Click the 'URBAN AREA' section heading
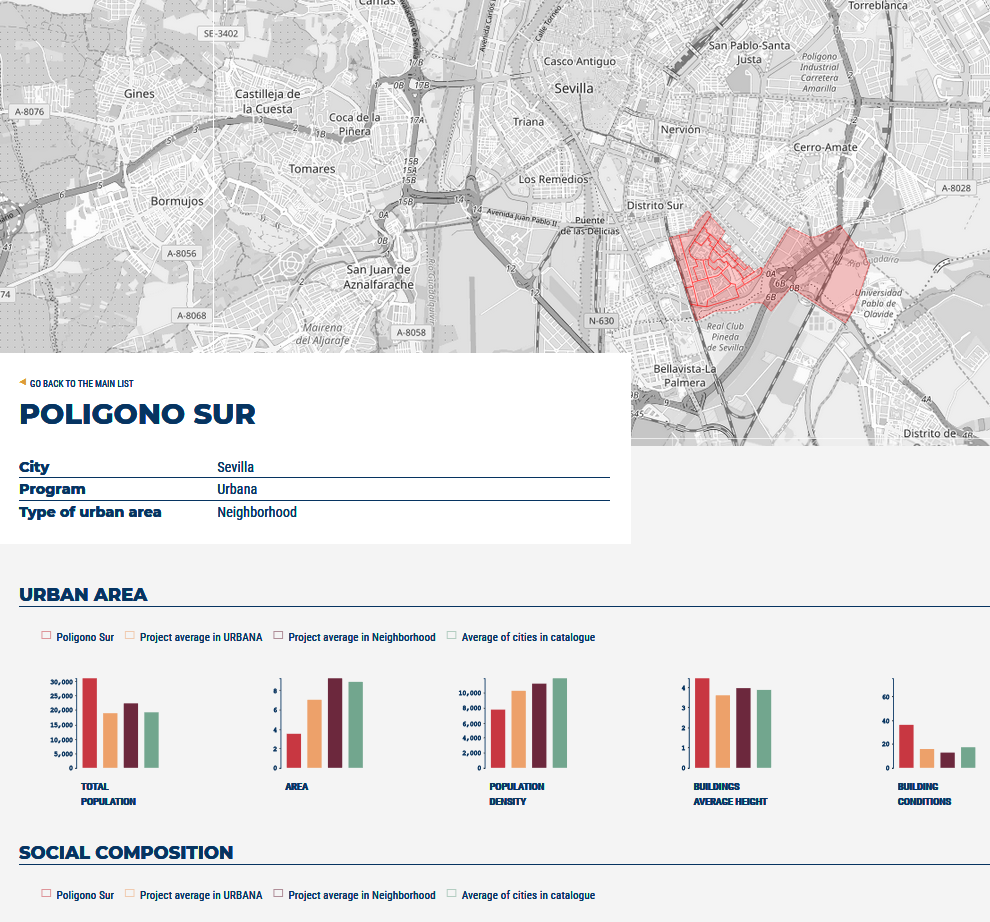This screenshot has height=922, width=990. pos(83,595)
